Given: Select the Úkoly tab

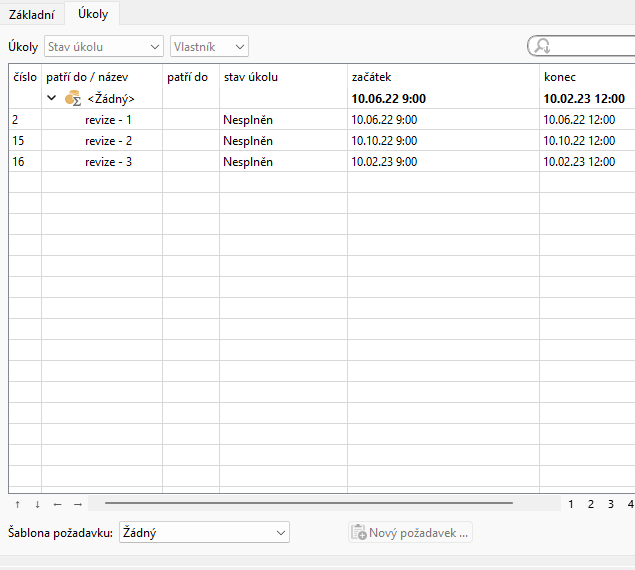Looking at the screenshot, I should pos(93,14).
